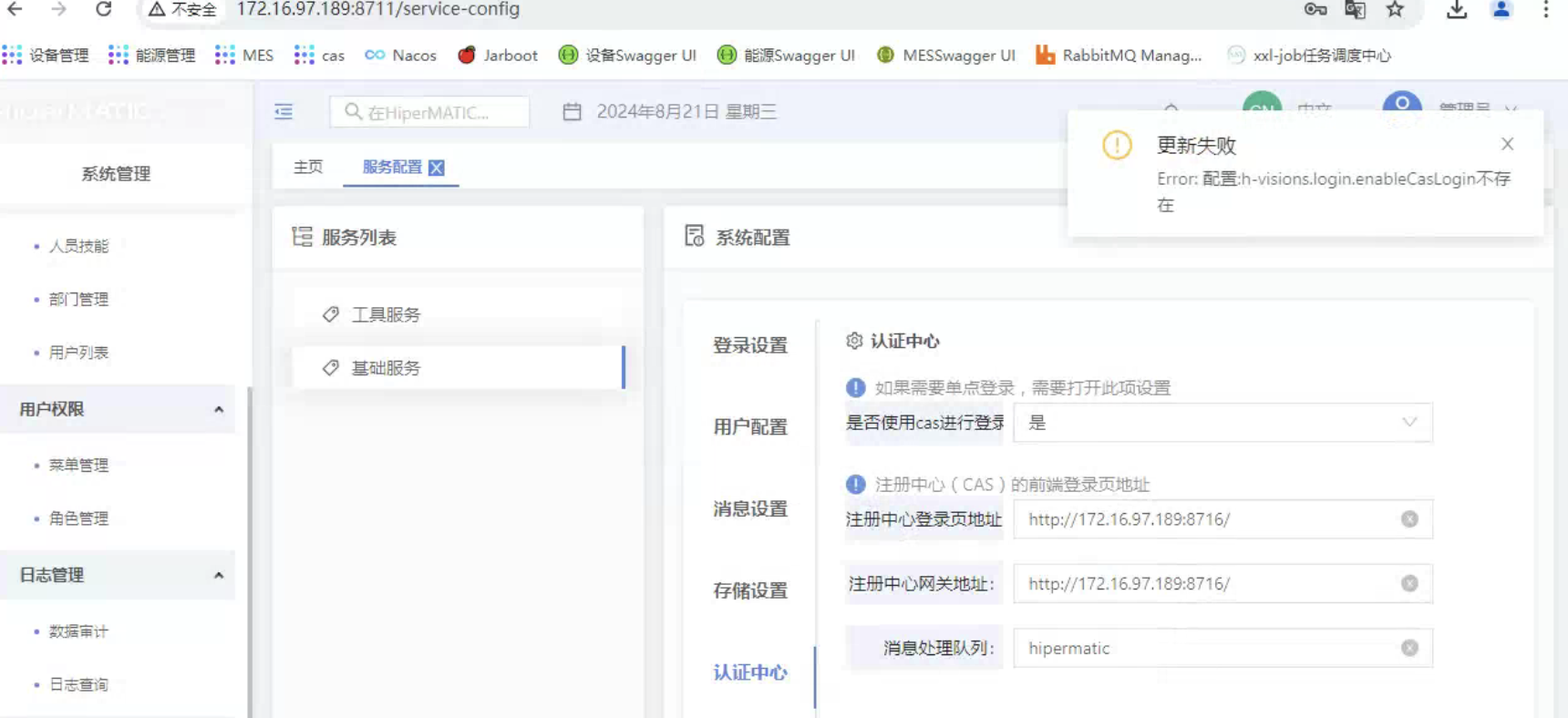
Task: Click the 服务列表 panel icon
Action: pos(302,237)
